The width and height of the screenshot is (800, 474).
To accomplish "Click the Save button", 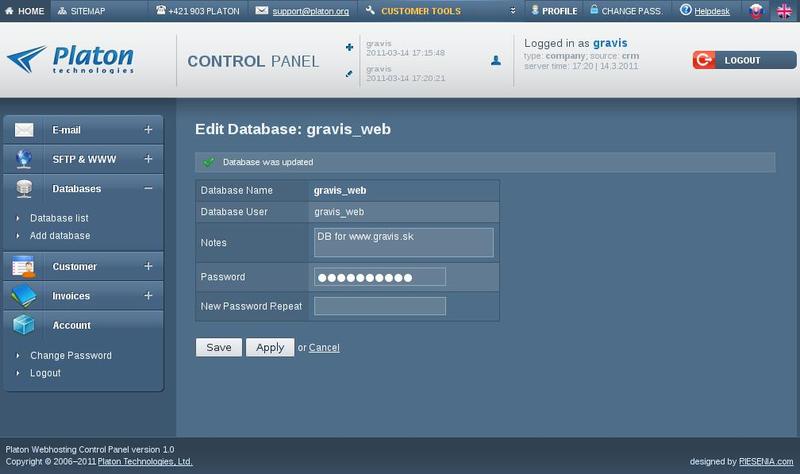I will click(218, 347).
